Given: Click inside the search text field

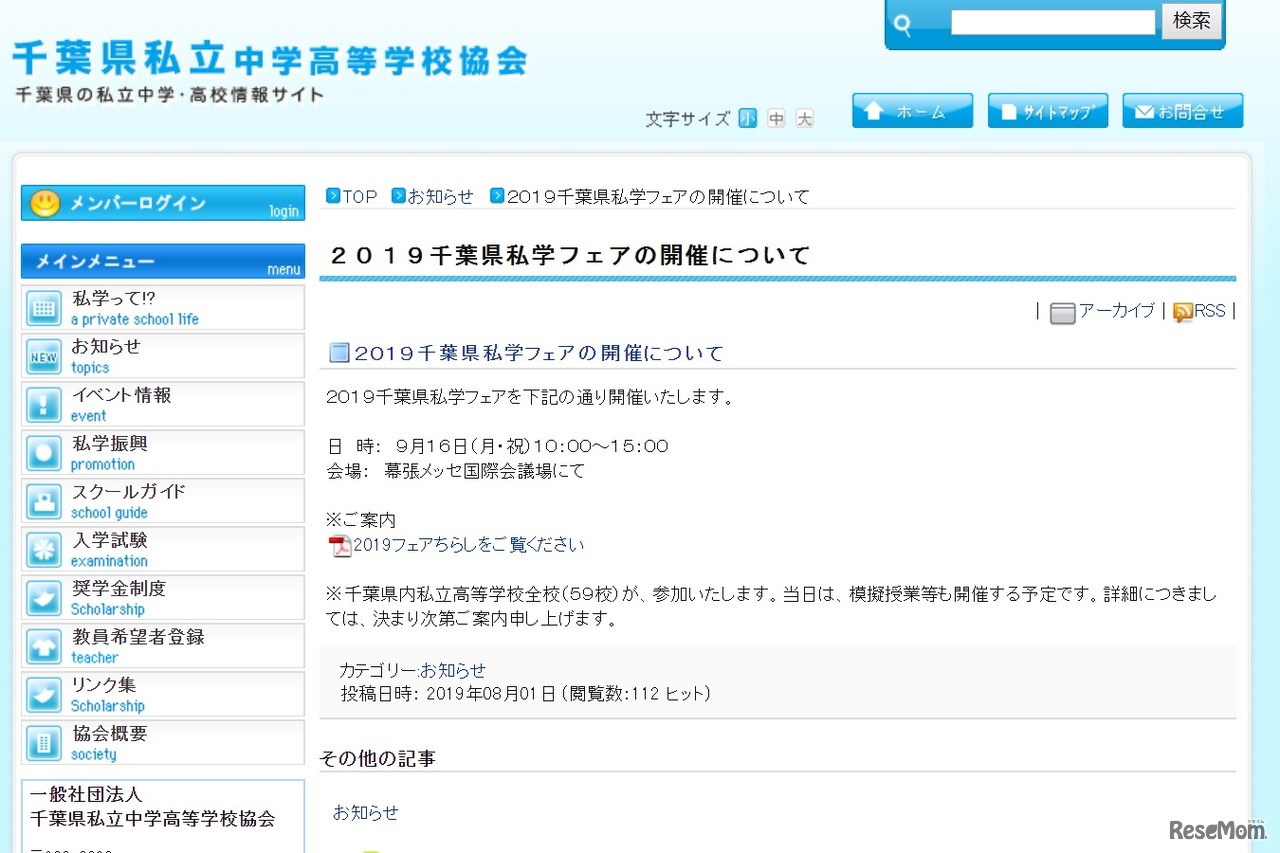Looking at the screenshot, I should [x=1052, y=23].
